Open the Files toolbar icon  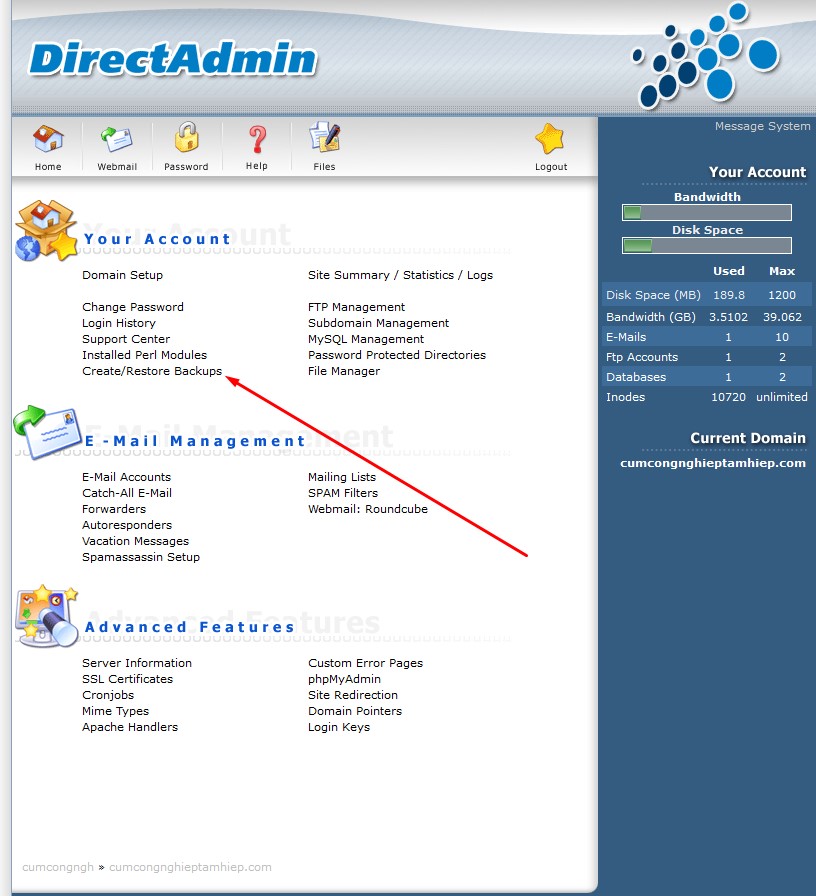point(323,142)
